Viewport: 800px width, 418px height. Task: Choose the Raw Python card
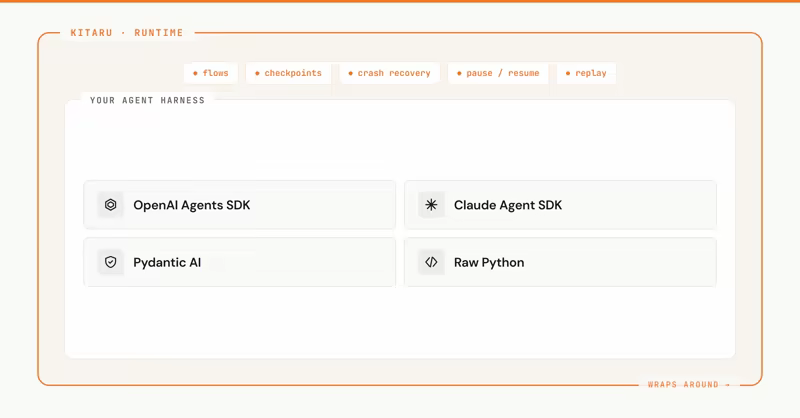(560, 262)
